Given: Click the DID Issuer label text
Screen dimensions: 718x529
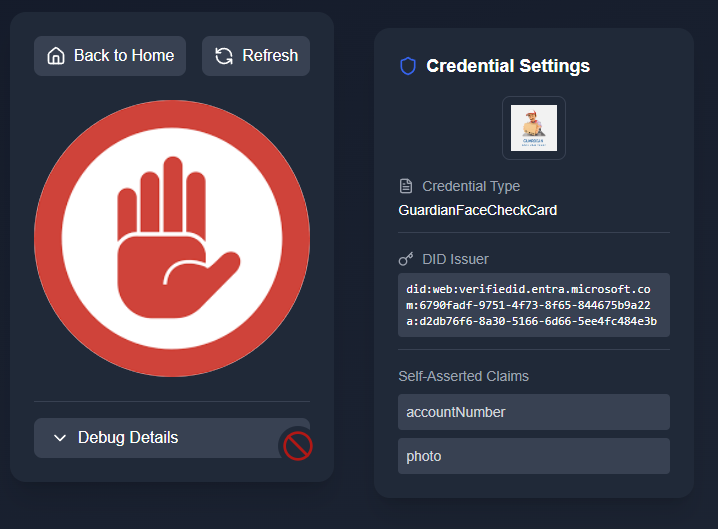Looking at the screenshot, I should click(455, 259).
